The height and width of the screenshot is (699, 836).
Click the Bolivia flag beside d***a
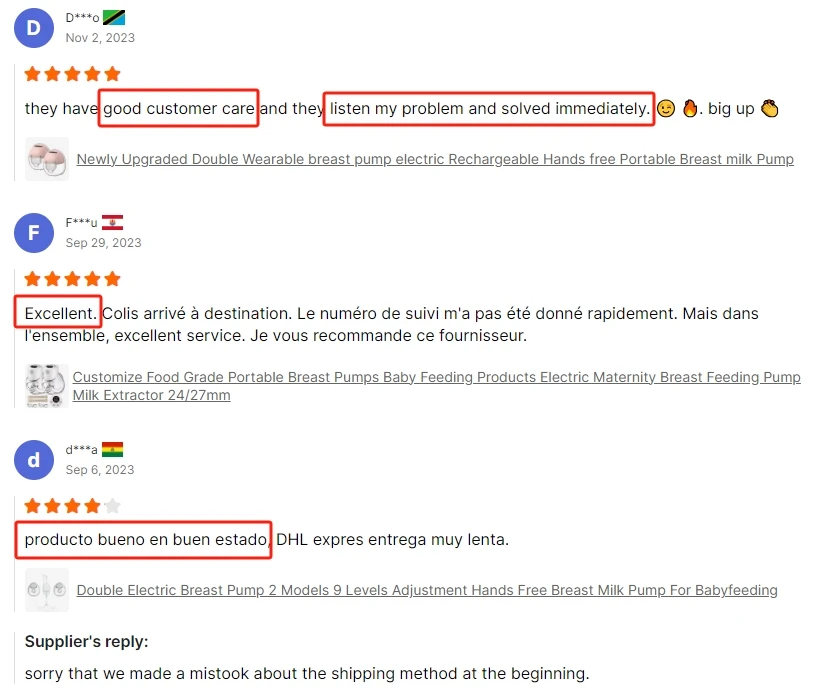(x=112, y=449)
